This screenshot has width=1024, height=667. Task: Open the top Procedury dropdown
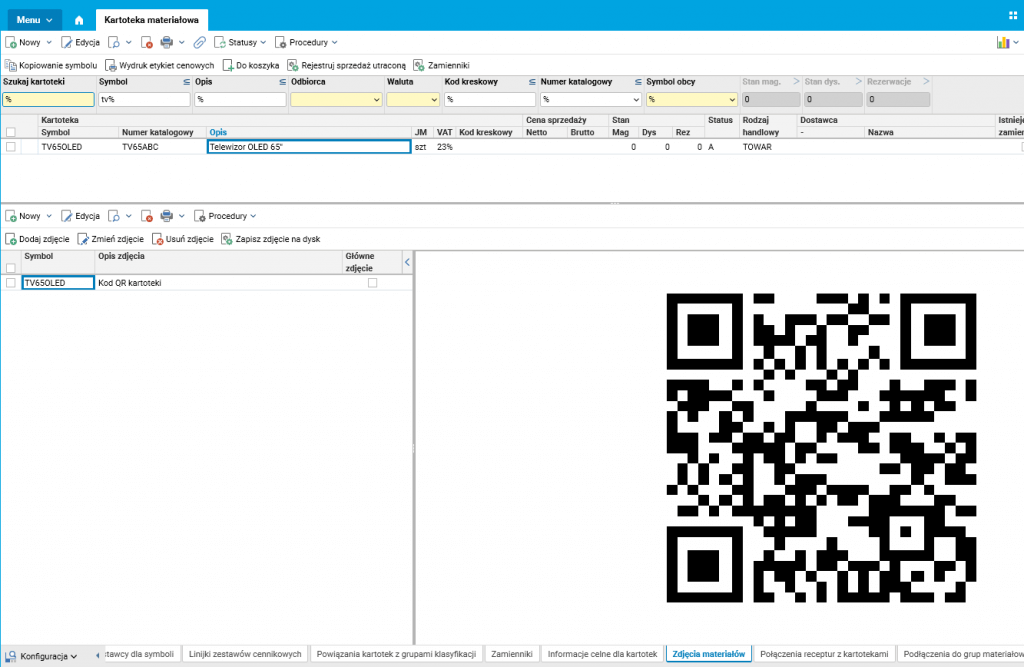pos(306,42)
